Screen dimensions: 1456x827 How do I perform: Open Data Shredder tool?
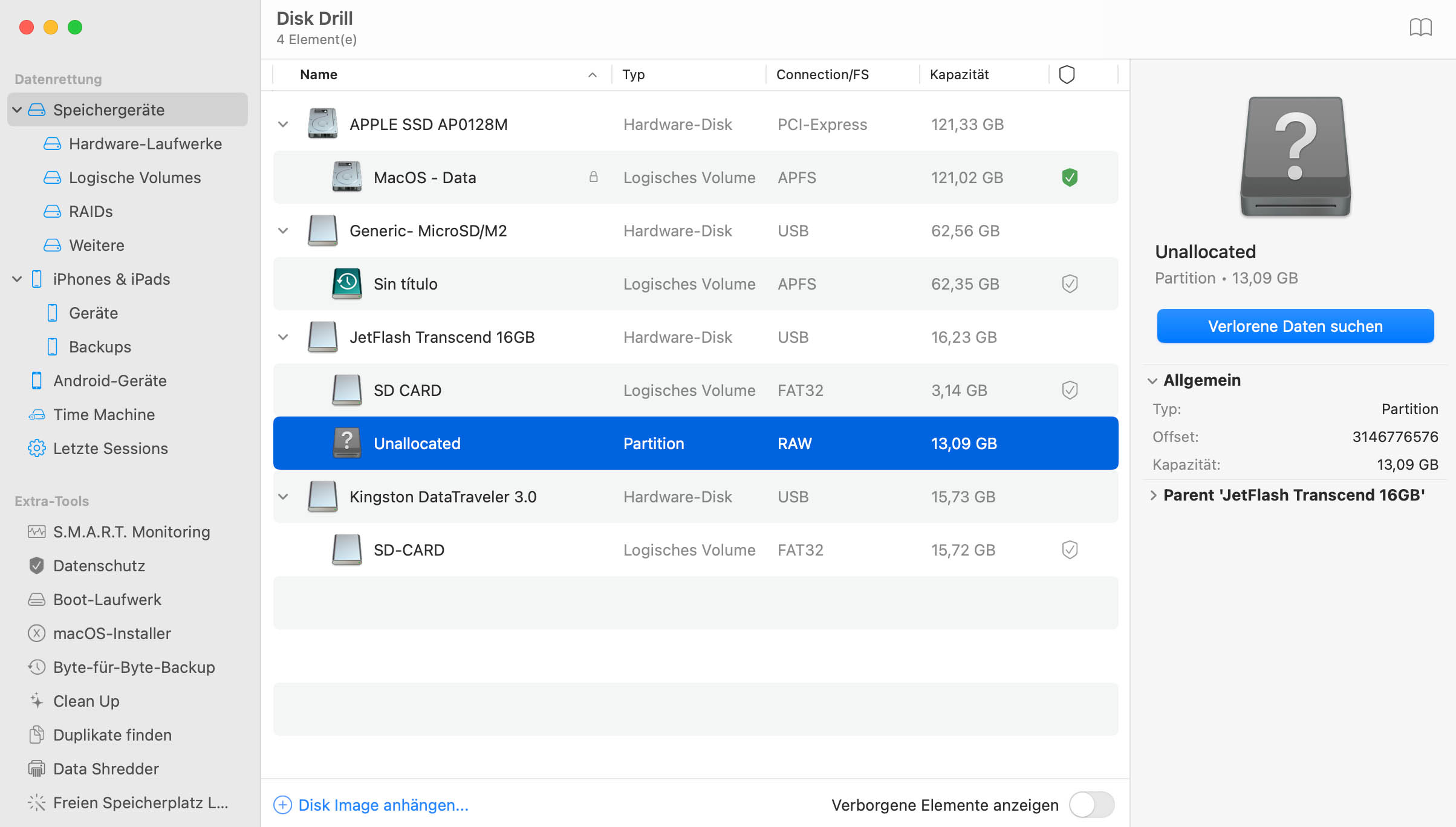coord(94,769)
